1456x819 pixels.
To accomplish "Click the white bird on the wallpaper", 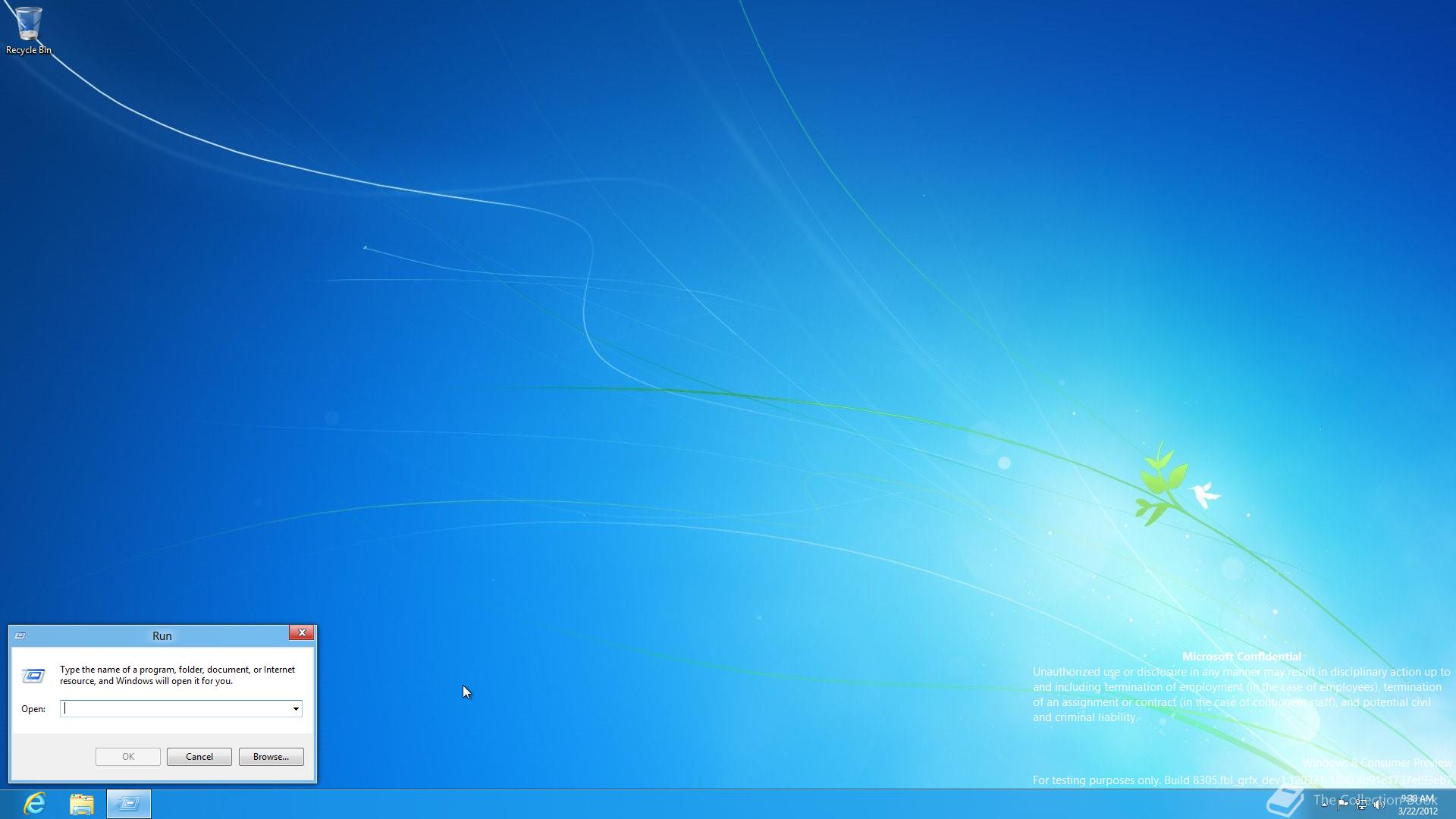I will [1203, 494].
